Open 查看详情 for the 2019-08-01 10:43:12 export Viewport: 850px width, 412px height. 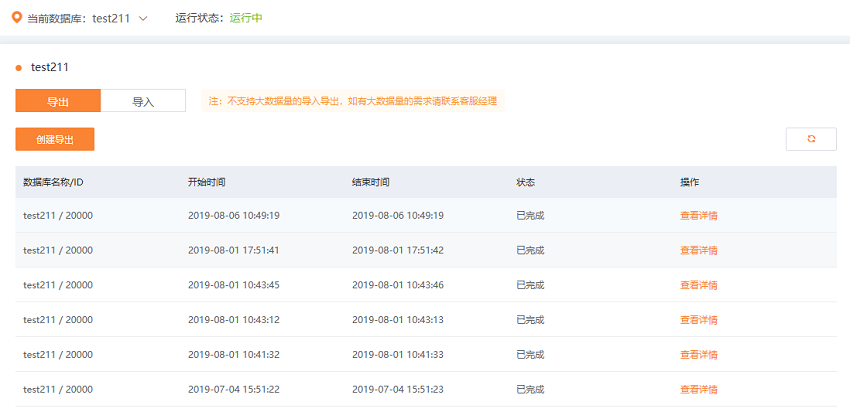point(699,320)
